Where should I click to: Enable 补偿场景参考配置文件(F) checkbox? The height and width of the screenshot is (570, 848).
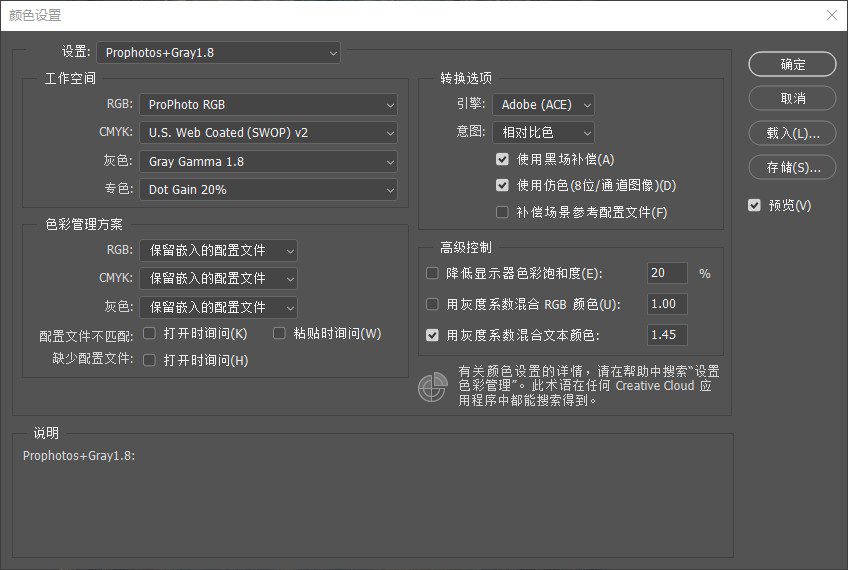pos(502,212)
